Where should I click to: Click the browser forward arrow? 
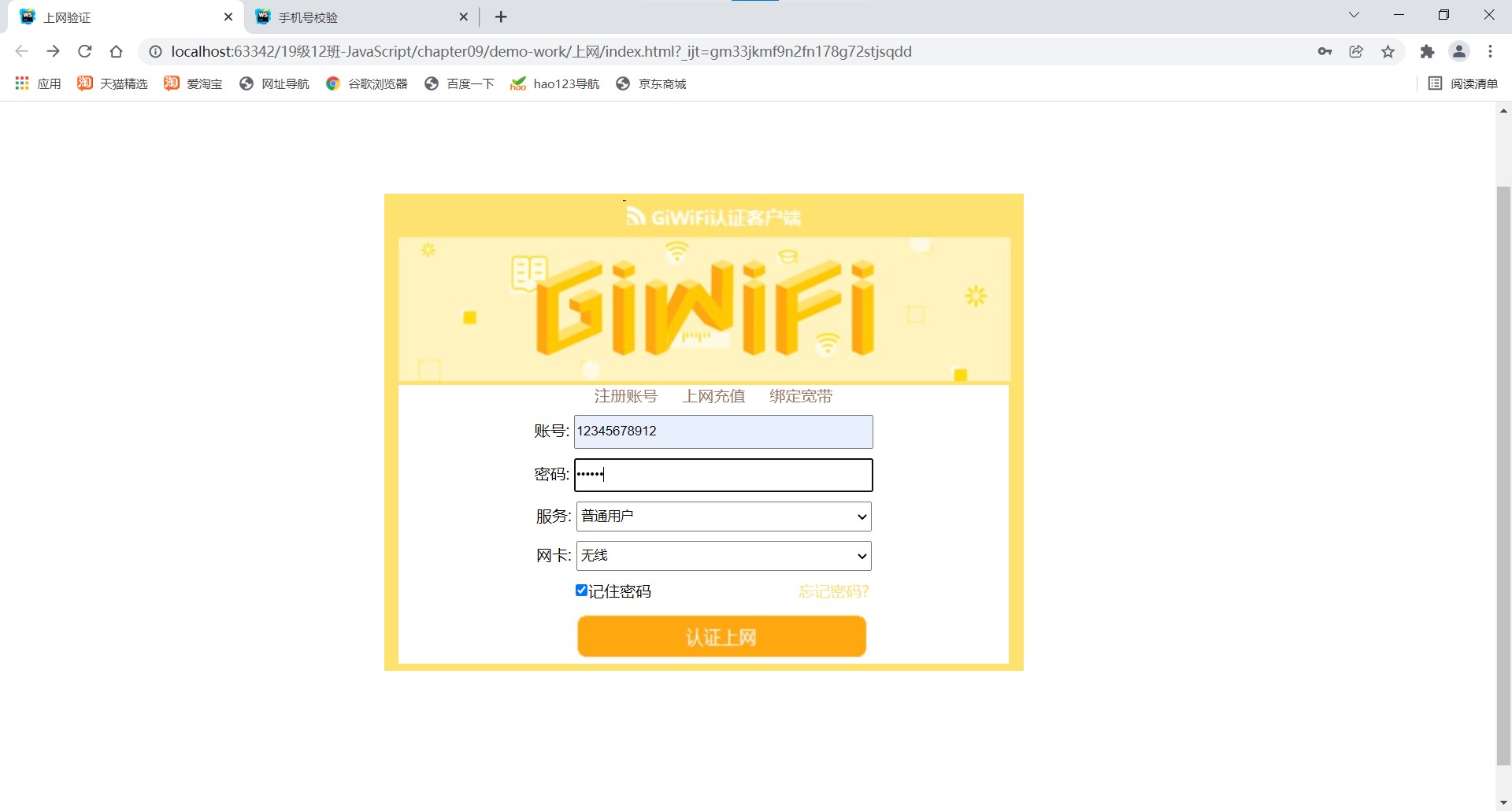[x=54, y=51]
